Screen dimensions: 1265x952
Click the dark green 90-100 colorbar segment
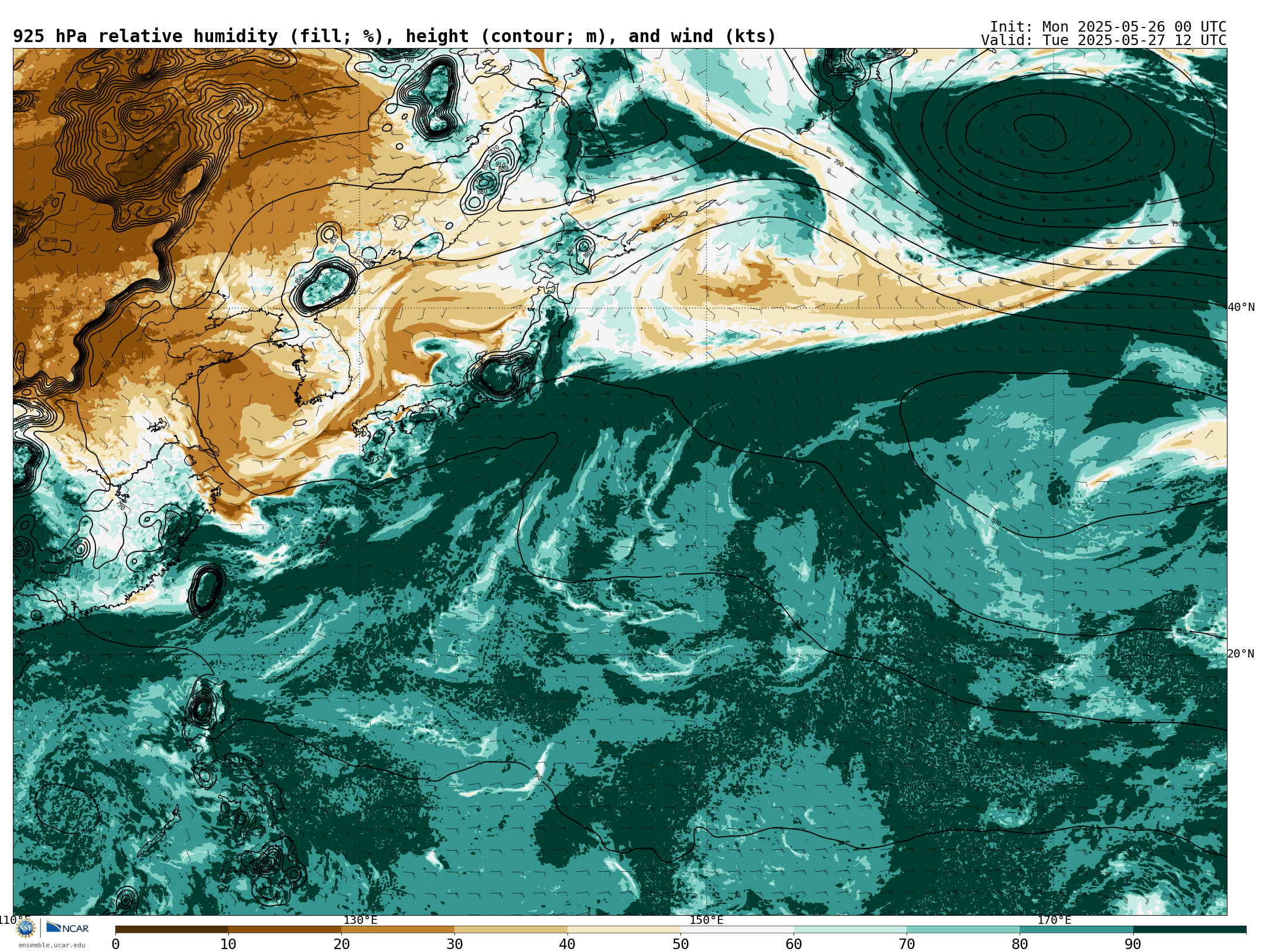[x=1189, y=930]
